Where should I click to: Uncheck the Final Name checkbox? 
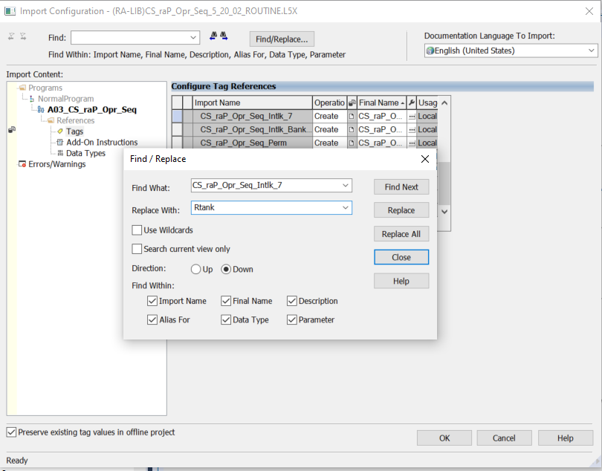point(226,301)
